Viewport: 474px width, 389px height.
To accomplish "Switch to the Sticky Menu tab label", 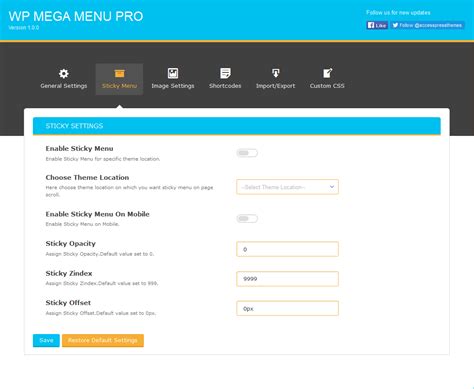I will coord(119,86).
